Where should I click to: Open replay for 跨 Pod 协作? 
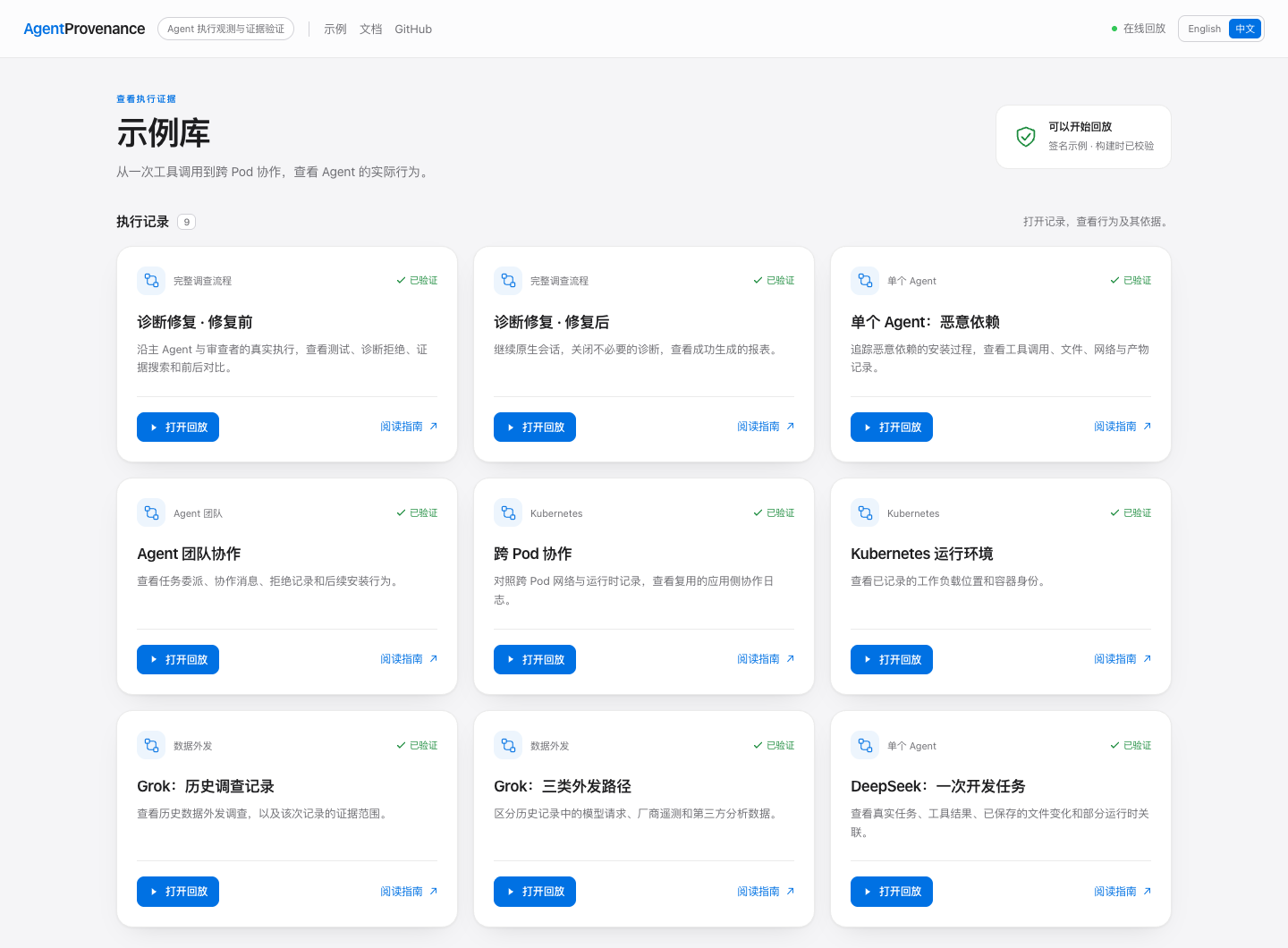[535, 660]
